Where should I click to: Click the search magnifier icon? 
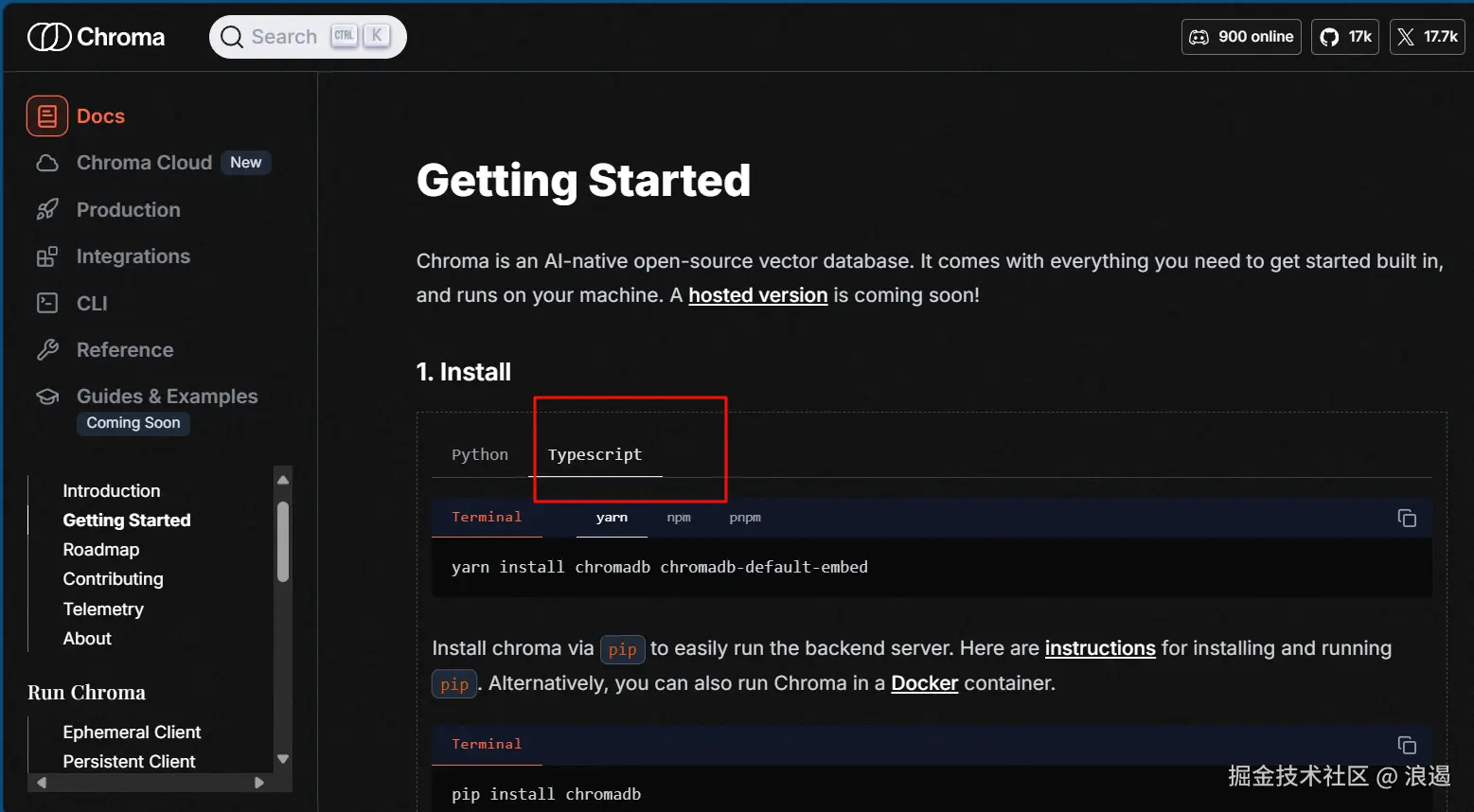tap(232, 37)
